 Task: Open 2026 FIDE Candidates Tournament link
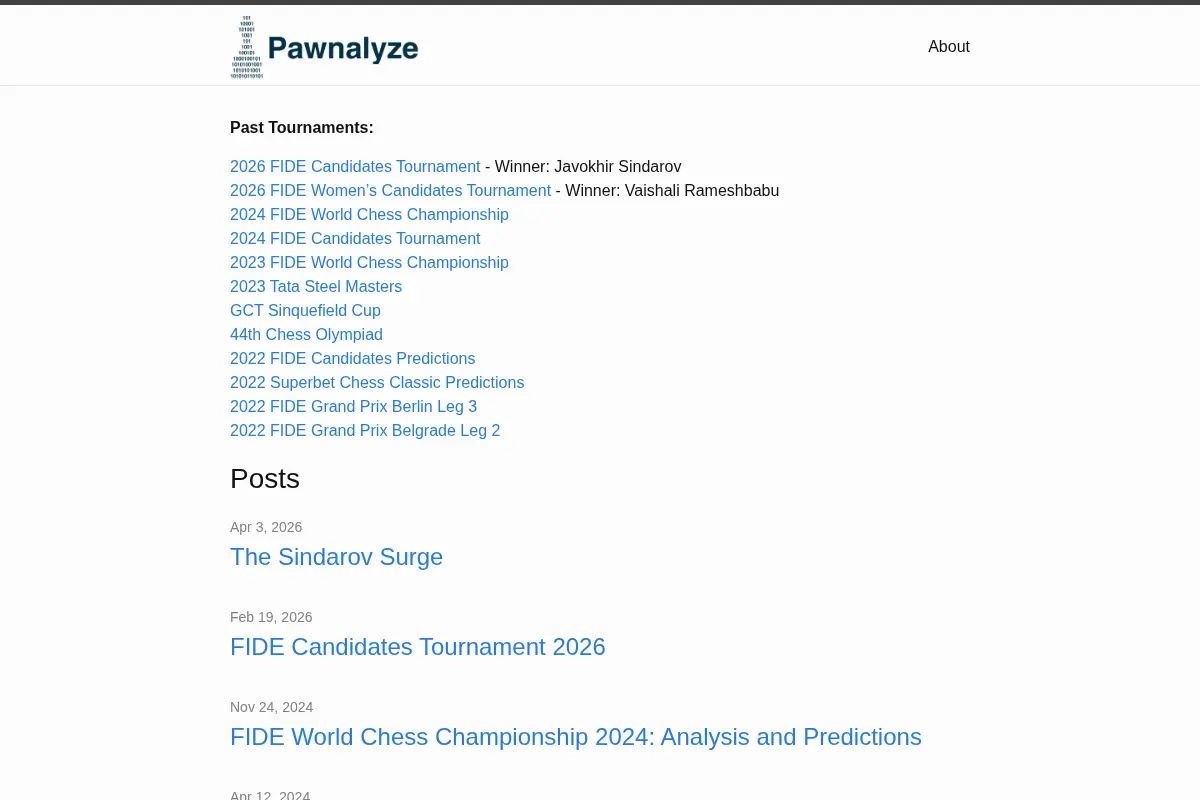355,167
